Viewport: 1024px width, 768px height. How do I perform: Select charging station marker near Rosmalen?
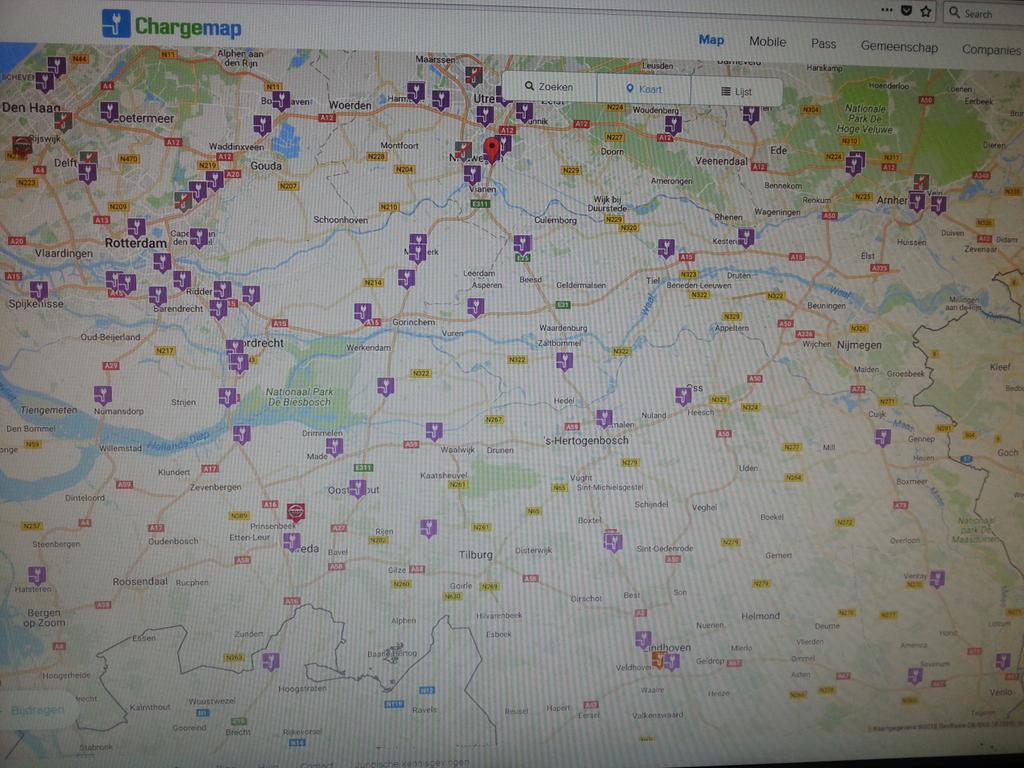click(604, 418)
